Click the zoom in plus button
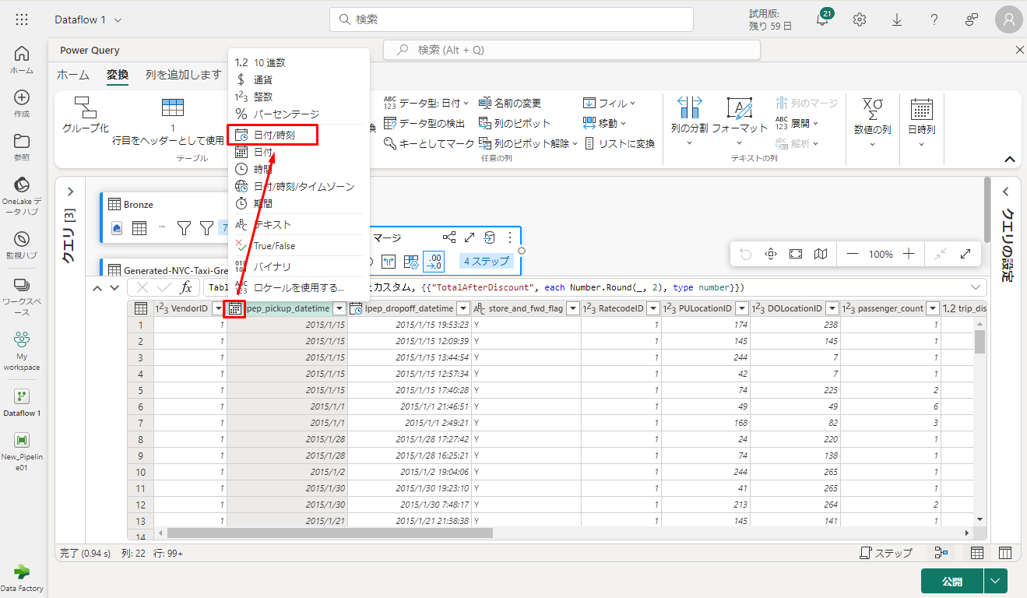1027x598 pixels. coord(908,254)
